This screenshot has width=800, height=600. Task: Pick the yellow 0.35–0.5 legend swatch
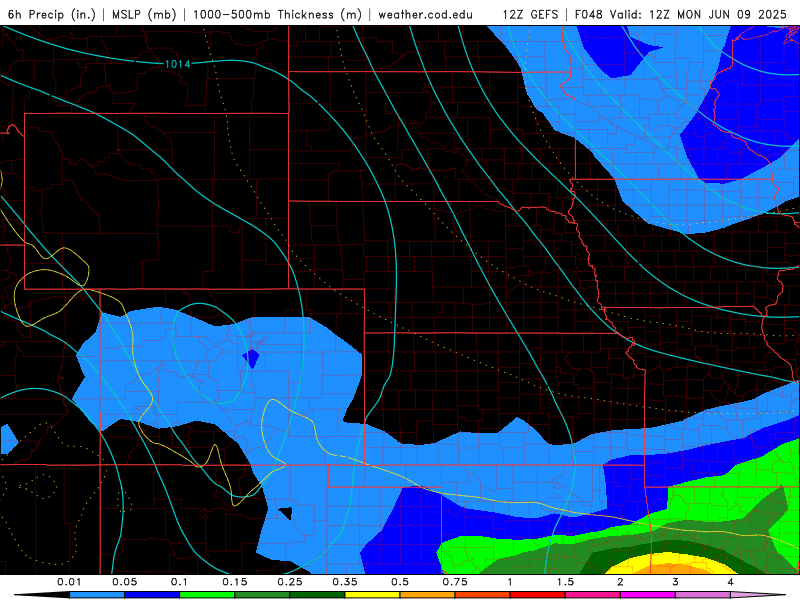coord(372,595)
